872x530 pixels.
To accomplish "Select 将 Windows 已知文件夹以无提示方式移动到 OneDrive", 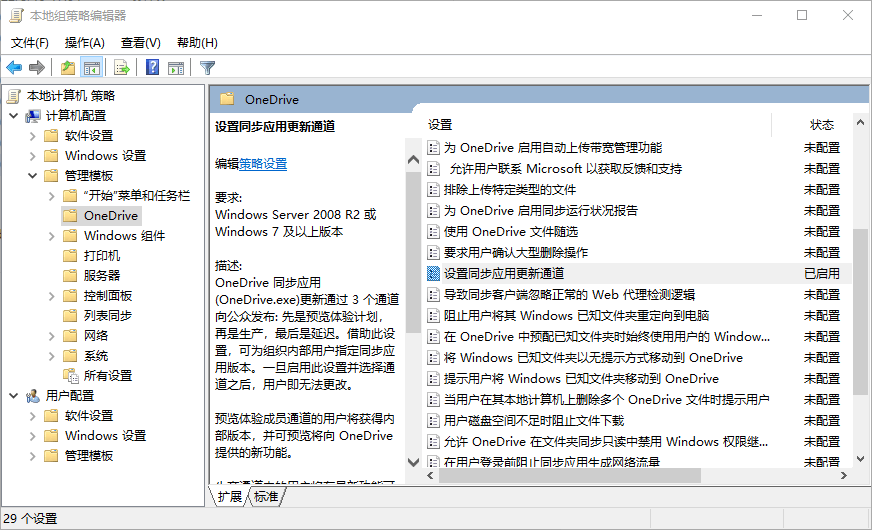I will click(593, 358).
